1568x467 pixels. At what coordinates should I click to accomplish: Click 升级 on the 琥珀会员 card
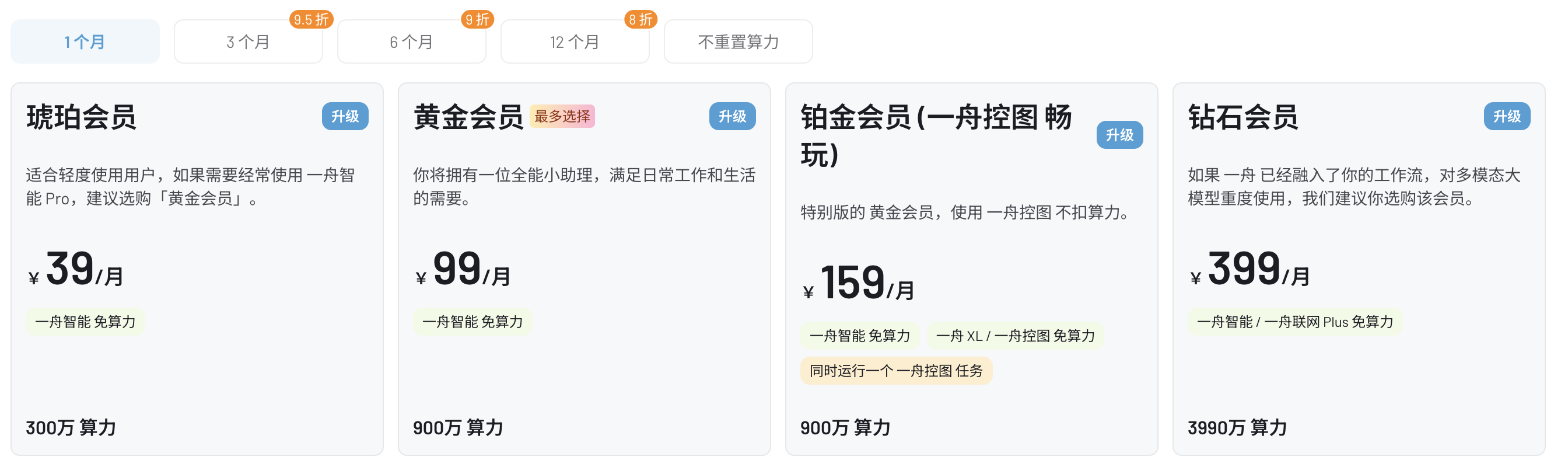coord(345,116)
